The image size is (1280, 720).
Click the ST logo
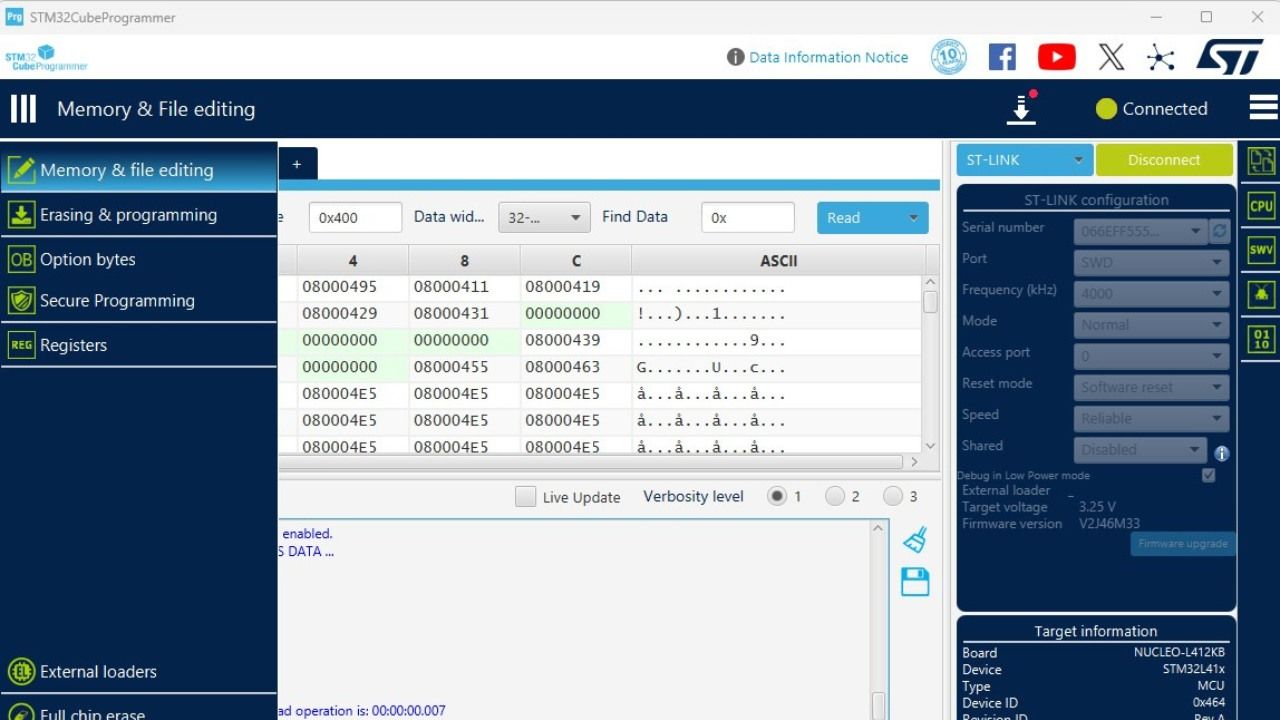click(x=1230, y=57)
